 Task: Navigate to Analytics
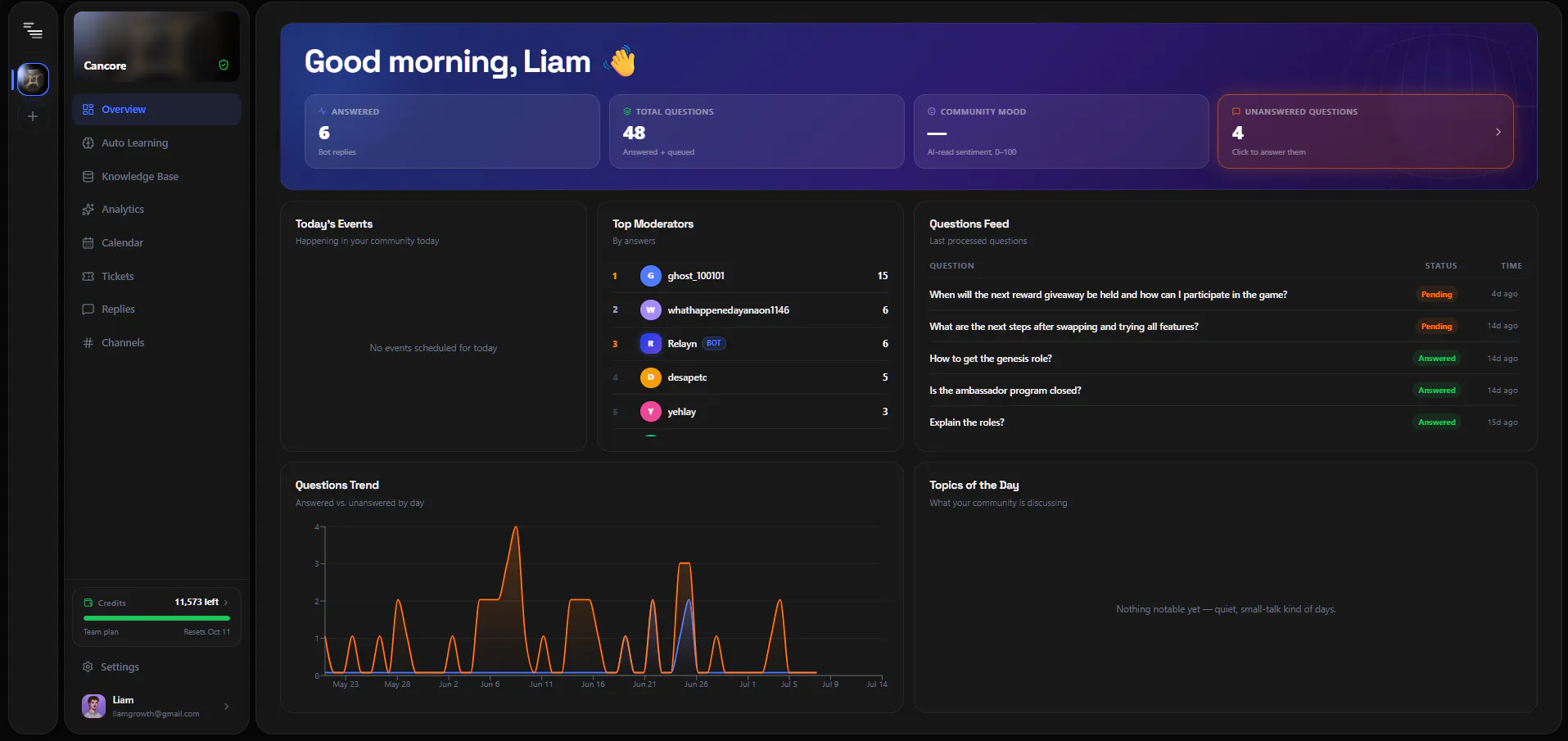click(x=156, y=209)
